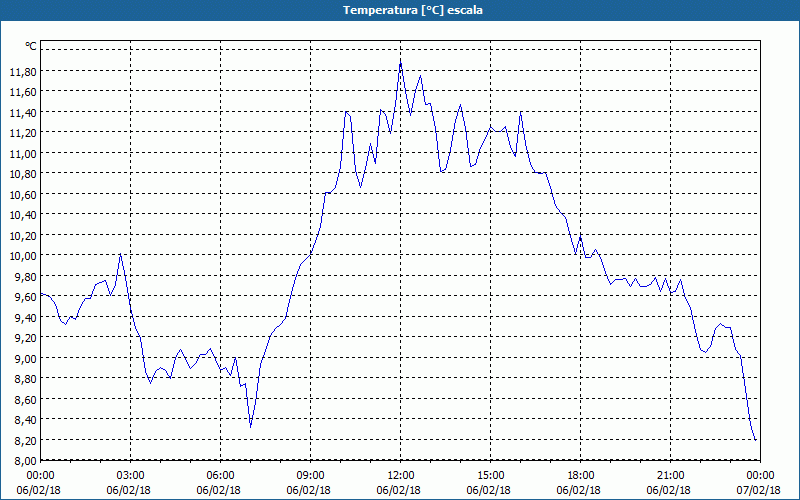The image size is (800, 500).
Task: Click the 06/02/18 date under 09:00
Action: [309, 490]
